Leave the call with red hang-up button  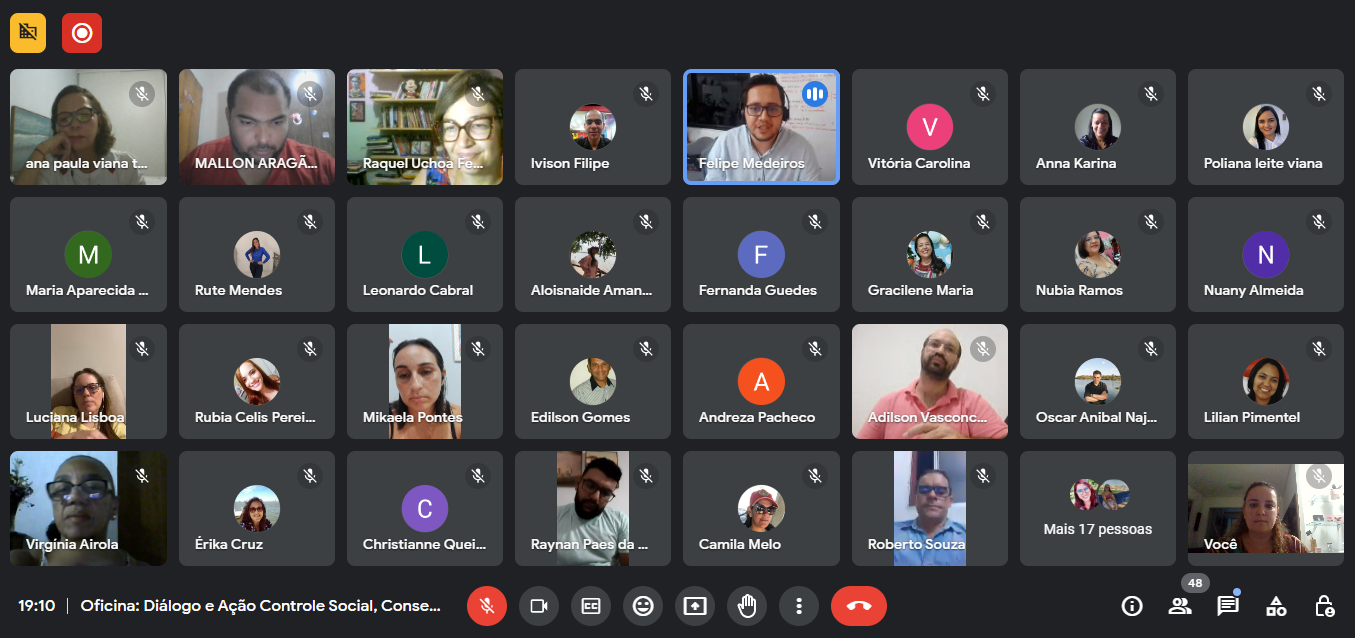859,606
